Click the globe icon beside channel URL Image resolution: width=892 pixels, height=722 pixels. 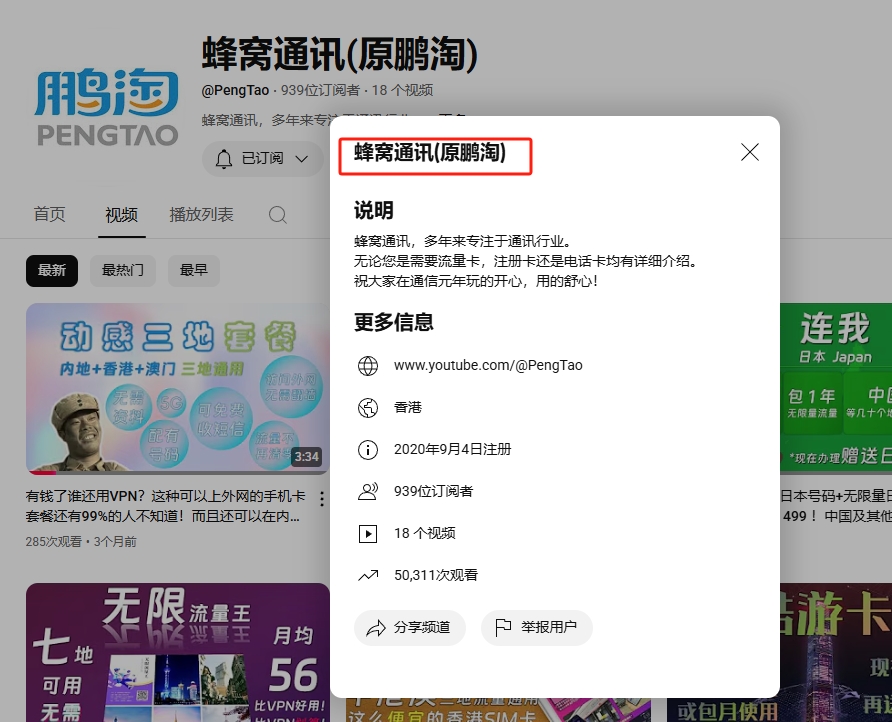click(368, 366)
